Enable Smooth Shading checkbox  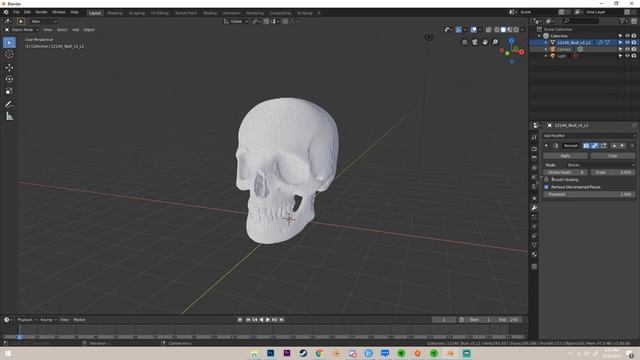coord(547,180)
